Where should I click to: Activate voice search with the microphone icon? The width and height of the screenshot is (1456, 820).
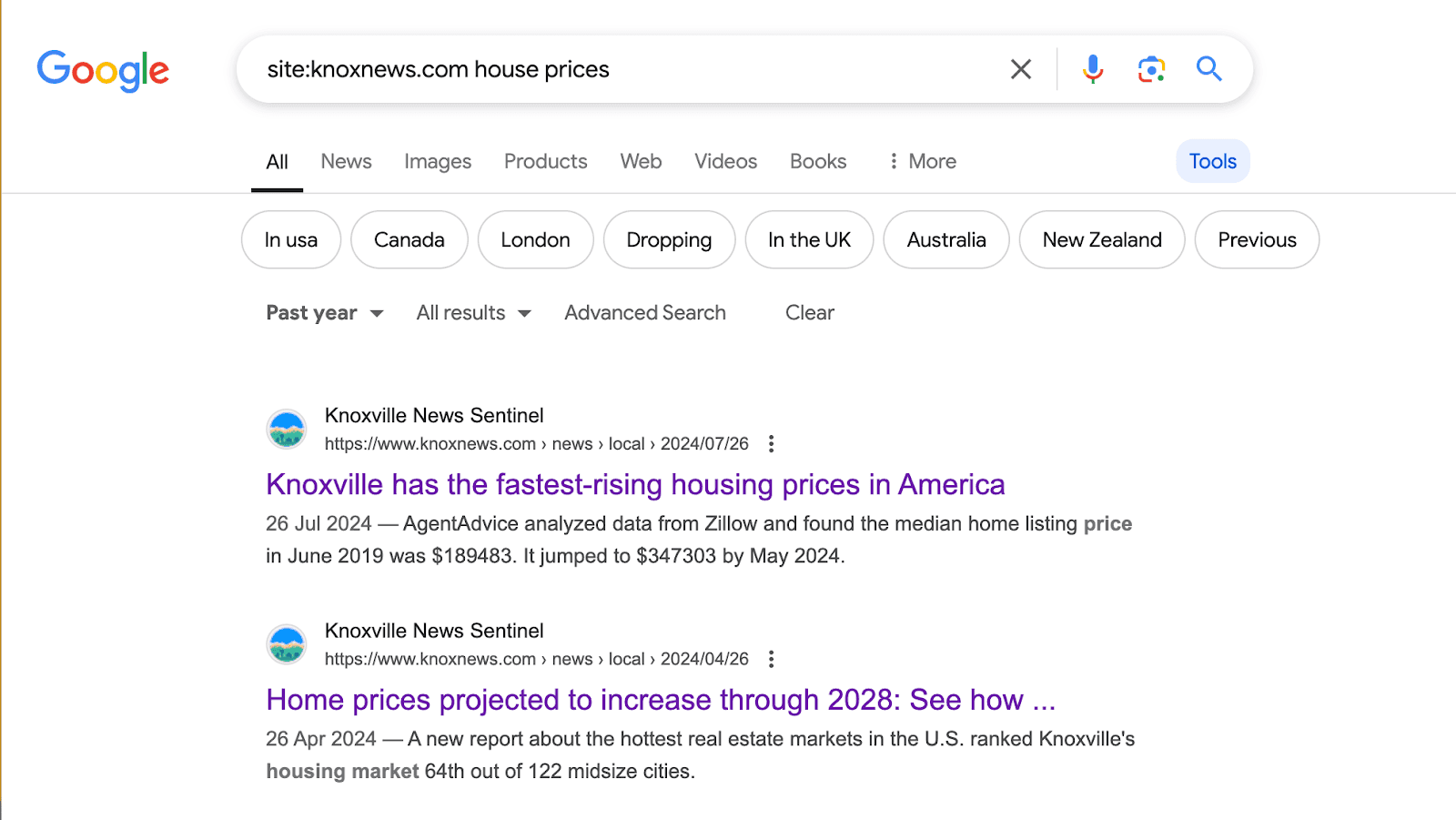point(1091,68)
